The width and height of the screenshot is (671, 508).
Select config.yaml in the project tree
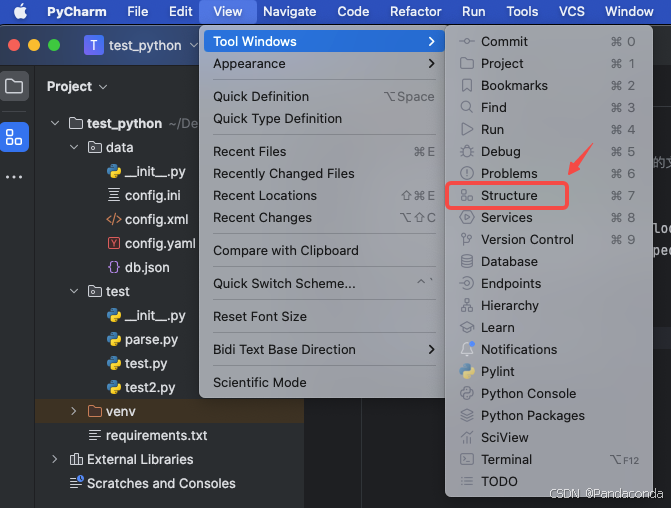pyautogui.click(x=160, y=244)
